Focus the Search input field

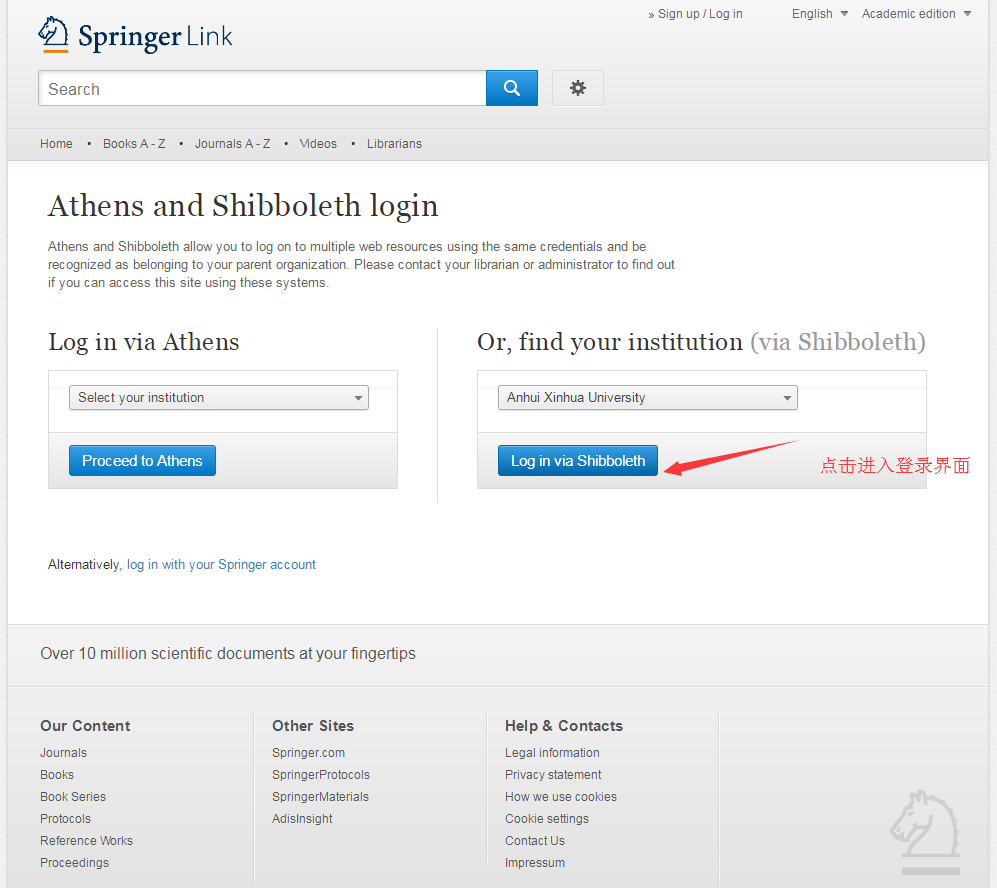(x=262, y=89)
